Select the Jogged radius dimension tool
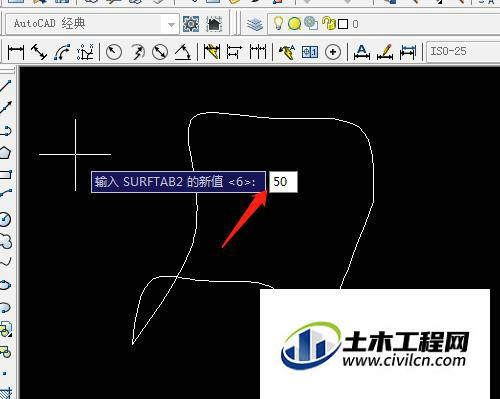 [137, 52]
